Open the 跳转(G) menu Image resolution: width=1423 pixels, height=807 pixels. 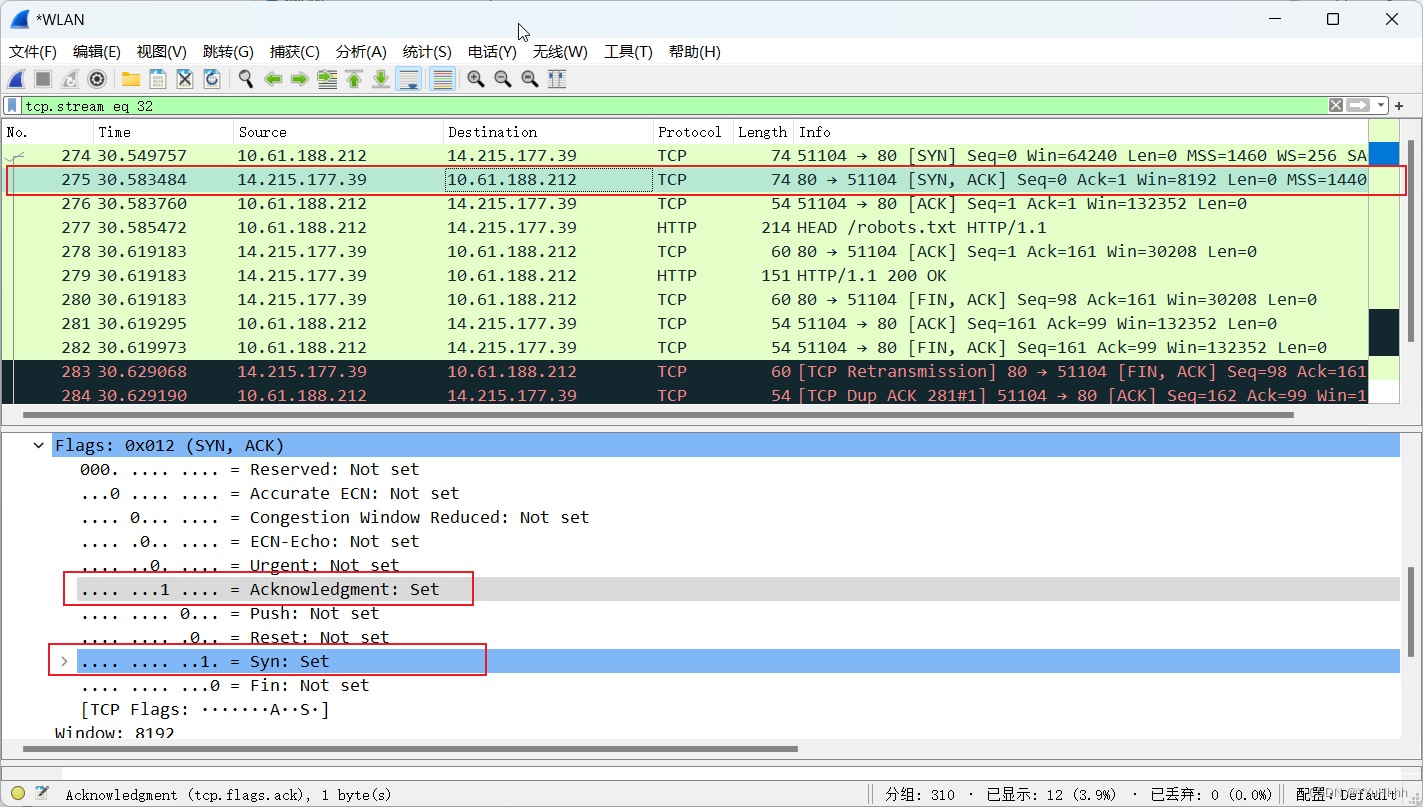[228, 52]
